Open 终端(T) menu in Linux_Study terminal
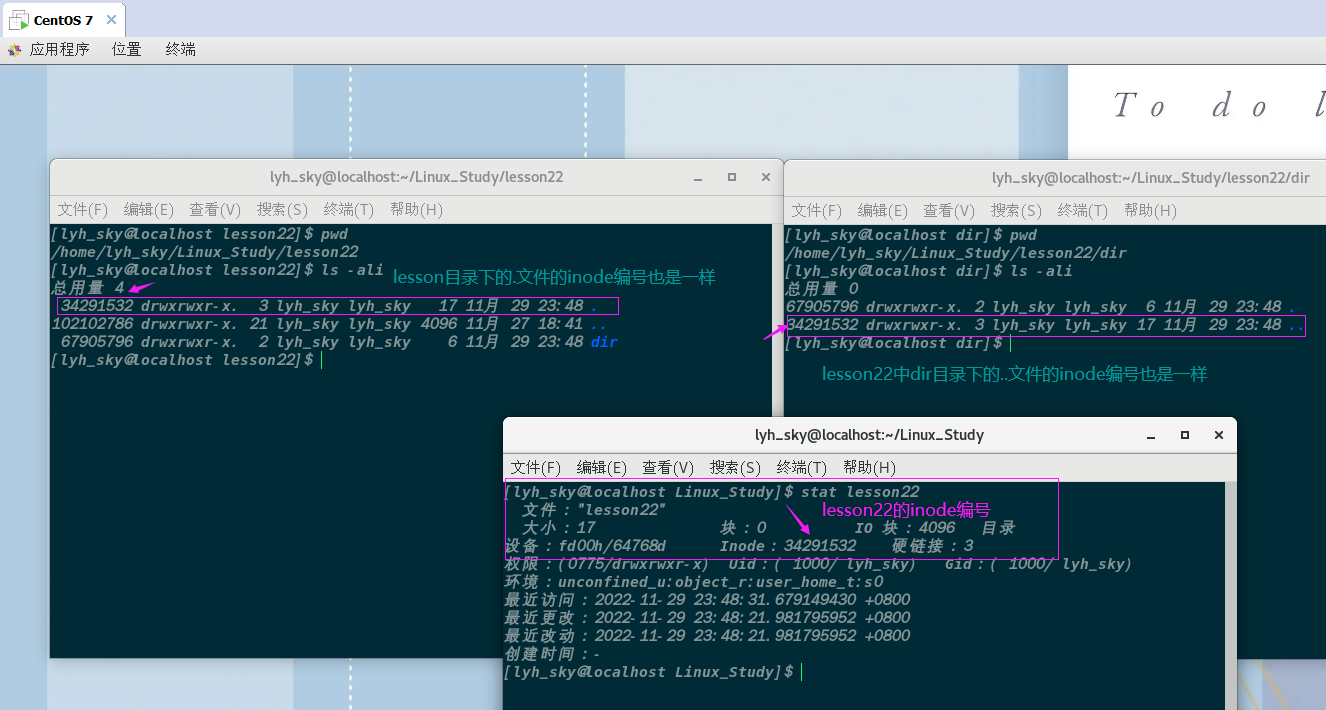 click(802, 468)
